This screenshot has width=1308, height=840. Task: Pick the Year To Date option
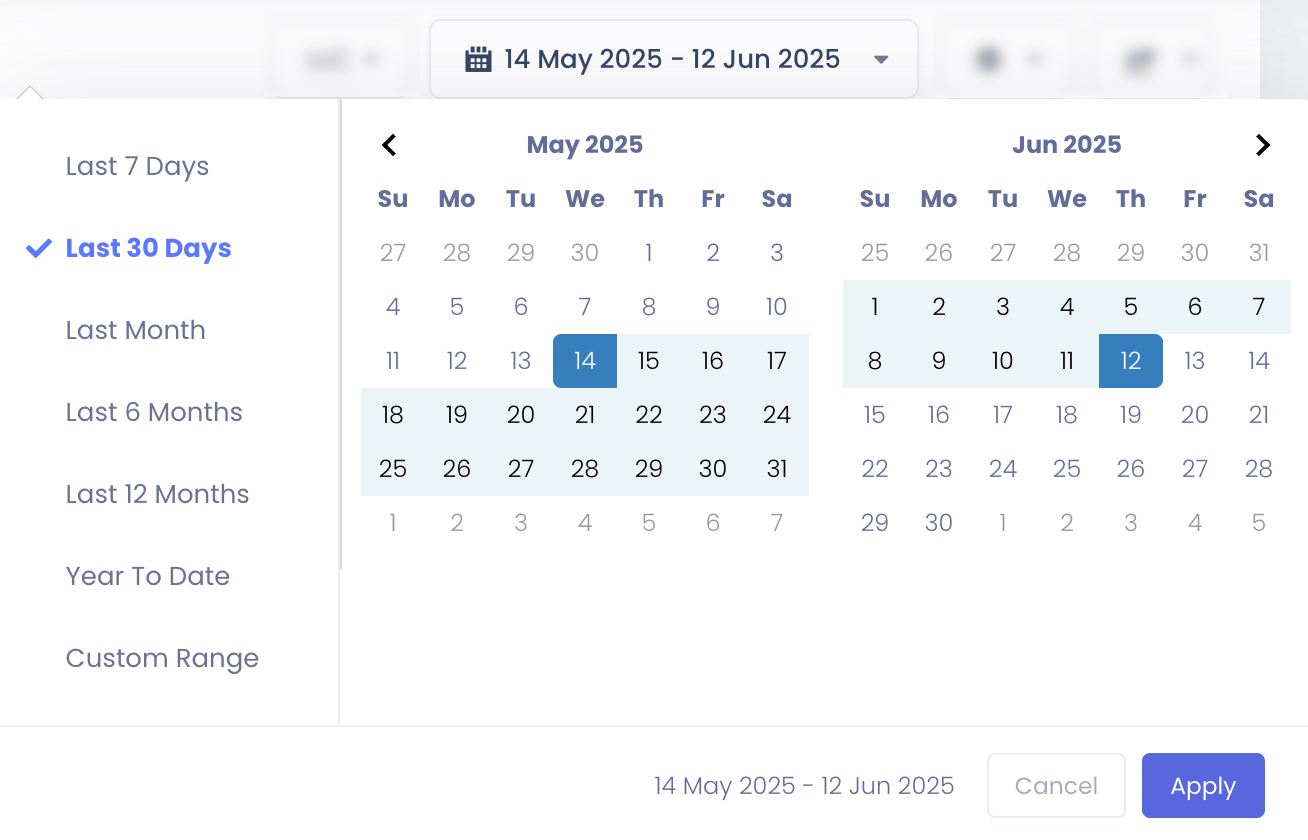[x=147, y=576]
